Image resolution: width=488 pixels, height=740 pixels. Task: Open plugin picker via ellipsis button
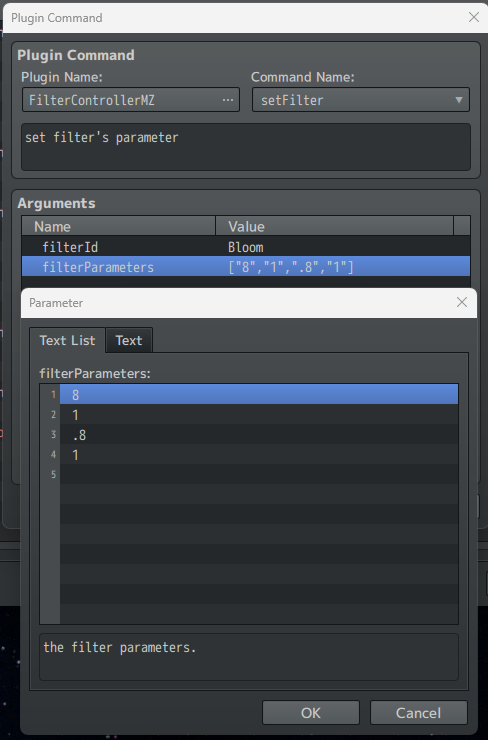(228, 100)
